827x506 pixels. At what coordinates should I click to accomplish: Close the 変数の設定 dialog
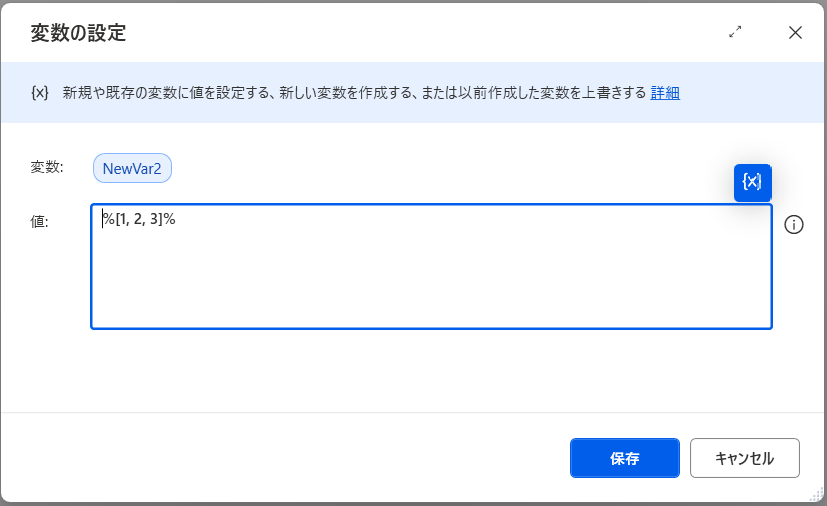coord(795,32)
